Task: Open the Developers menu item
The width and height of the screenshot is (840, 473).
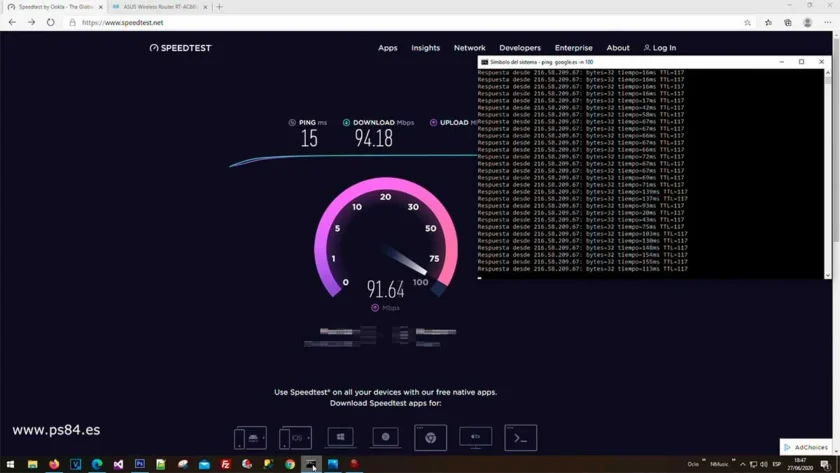Action: tap(520, 48)
